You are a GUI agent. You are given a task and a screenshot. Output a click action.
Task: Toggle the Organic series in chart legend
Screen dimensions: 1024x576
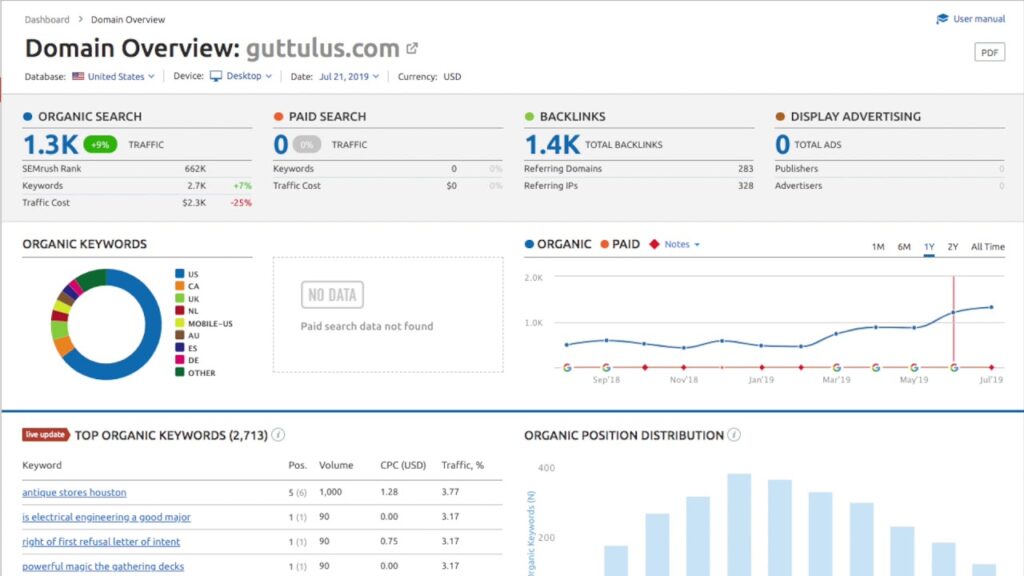coord(558,244)
